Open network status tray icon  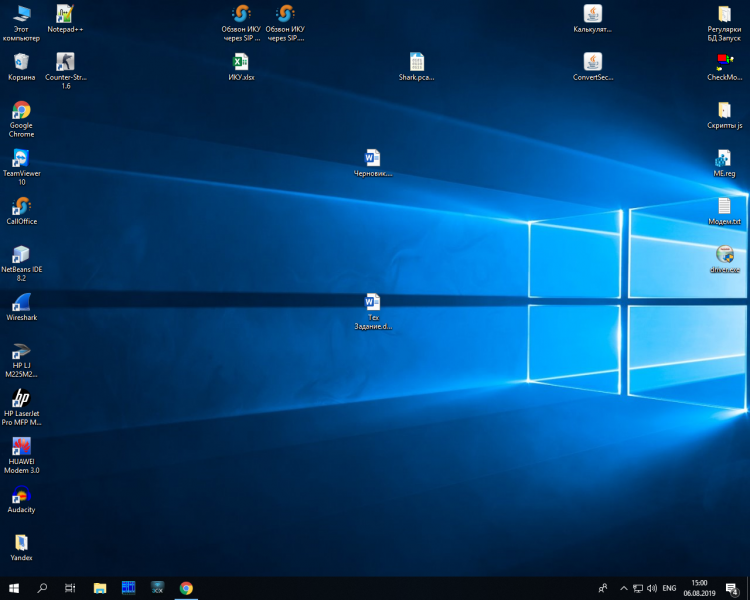(638, 588)
